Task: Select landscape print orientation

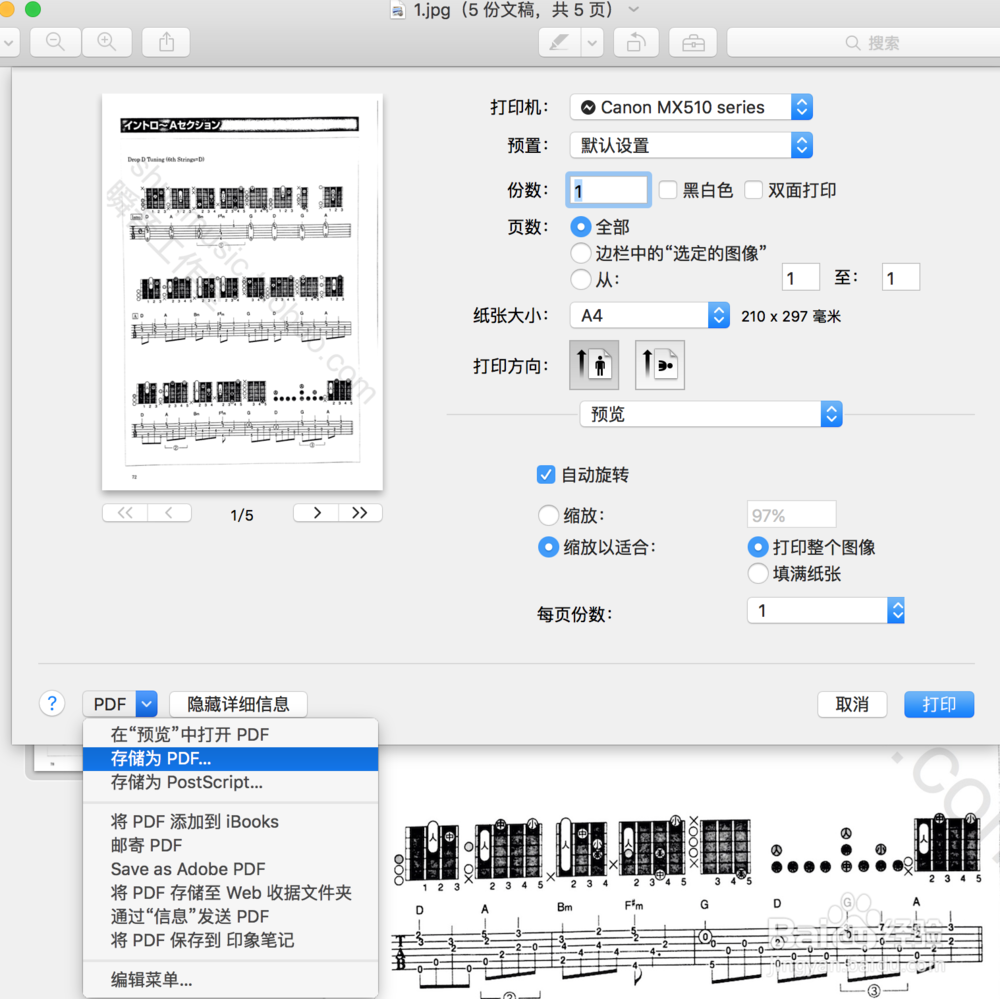Action: click(x=659, y=365)
